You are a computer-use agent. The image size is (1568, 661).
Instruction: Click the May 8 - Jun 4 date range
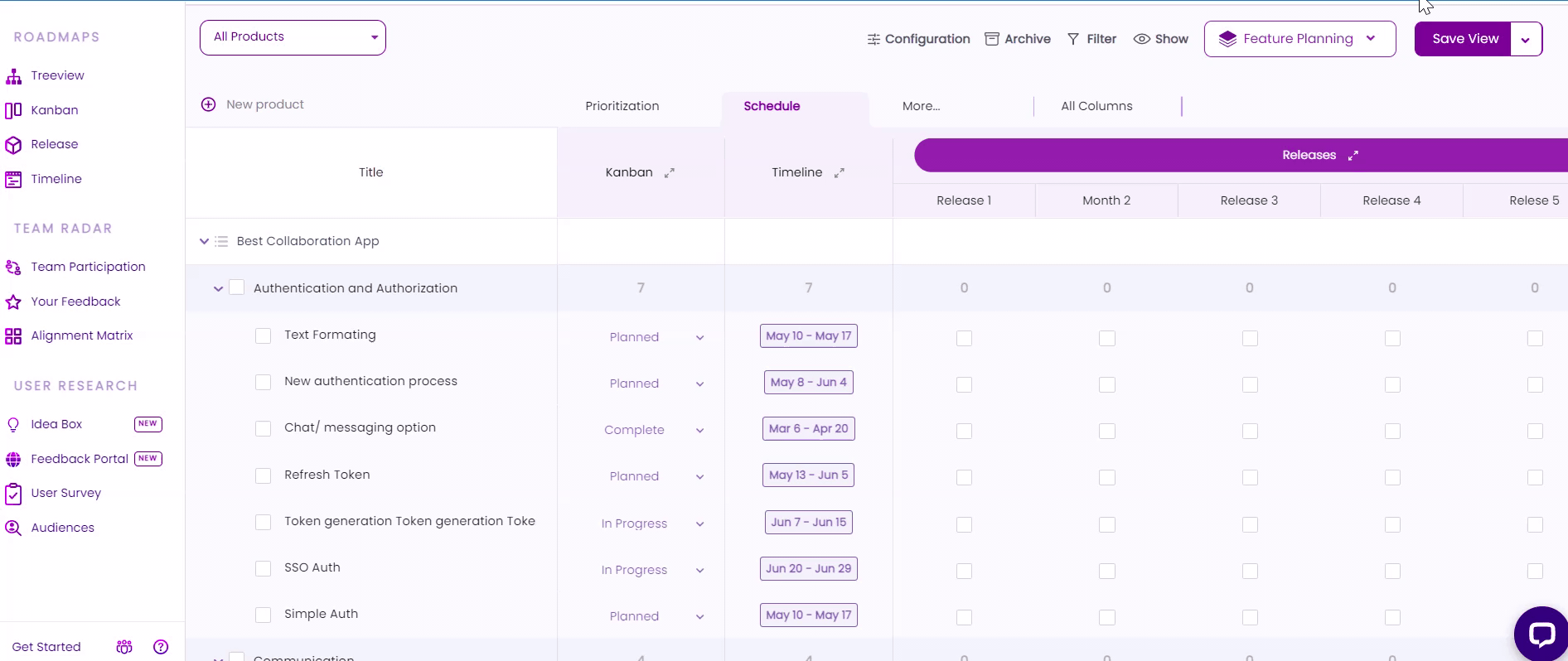(809, 383)
